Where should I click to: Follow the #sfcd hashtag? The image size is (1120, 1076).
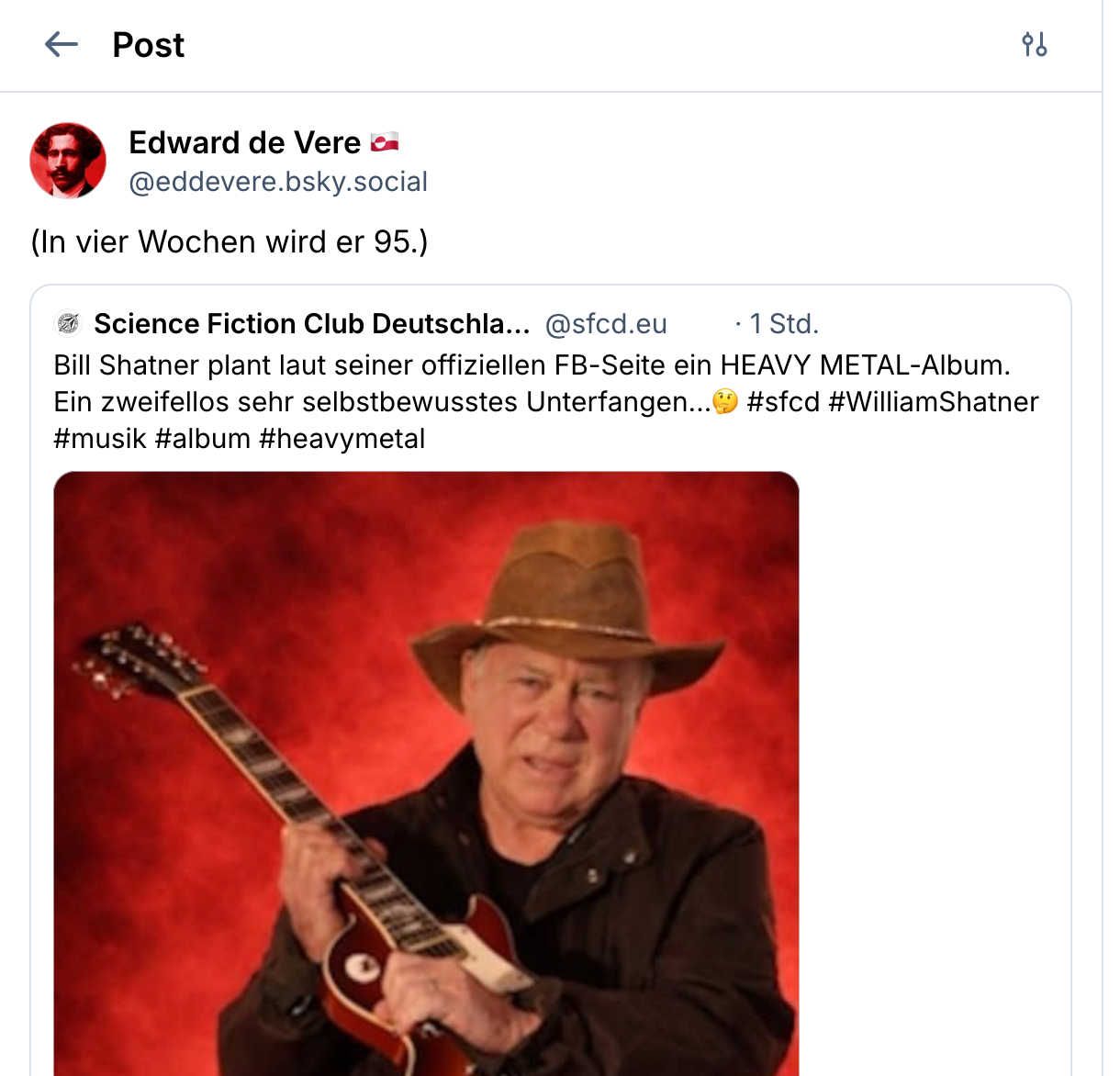(x=783, y=402)
